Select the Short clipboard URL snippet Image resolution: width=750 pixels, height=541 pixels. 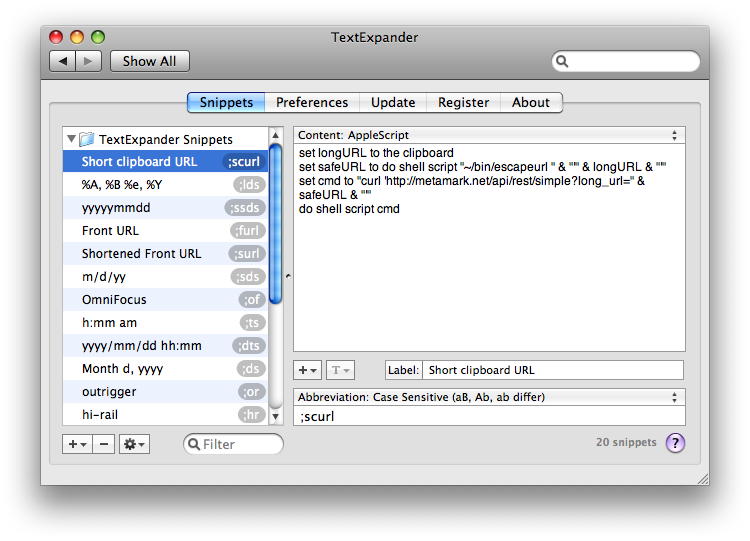click(x=165, y=162)
